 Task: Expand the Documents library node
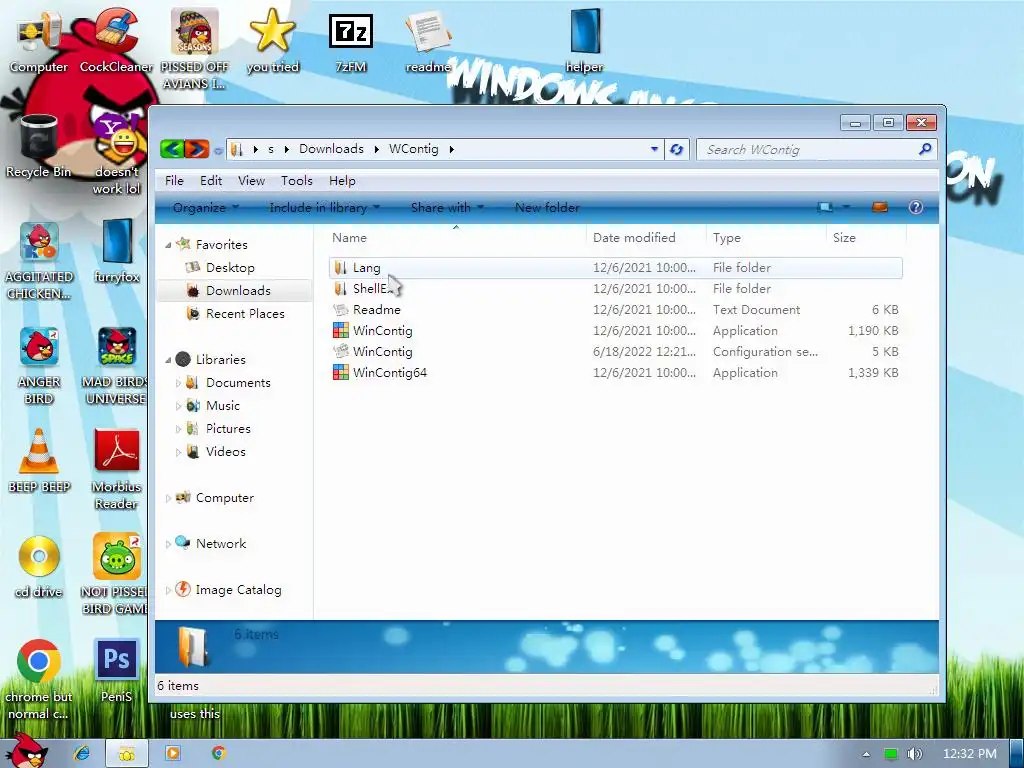coord(178,383)
